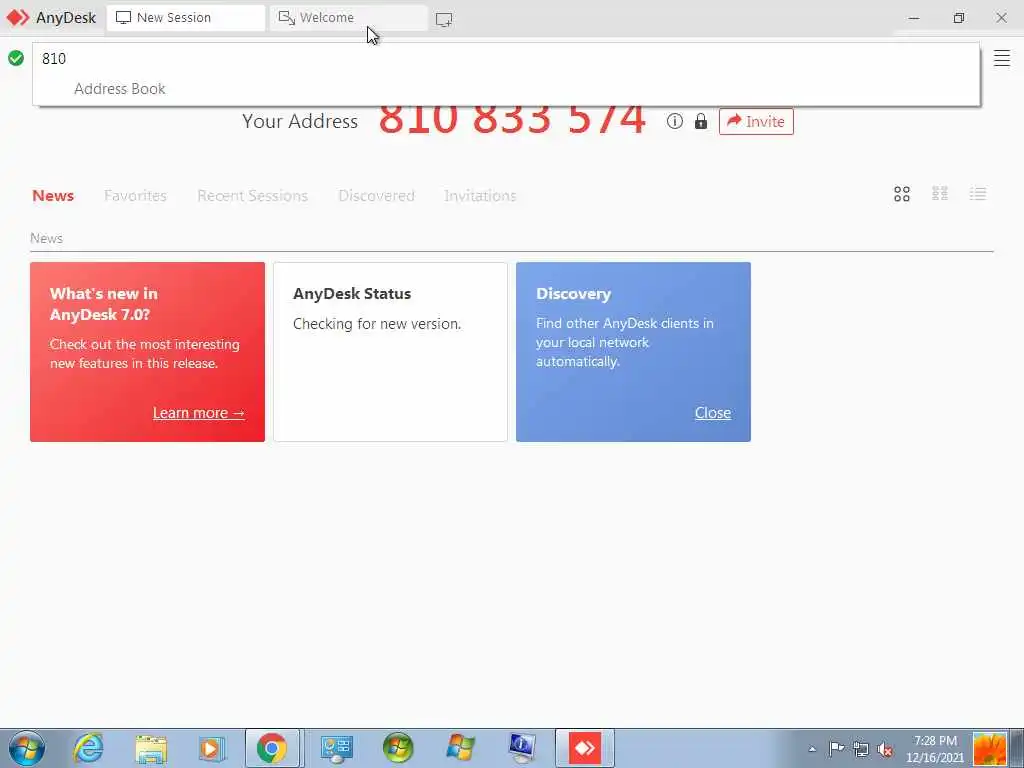Click the info icon next to Your Address
The height and width of the screenshot is (768, 1024).
[675, 121]
